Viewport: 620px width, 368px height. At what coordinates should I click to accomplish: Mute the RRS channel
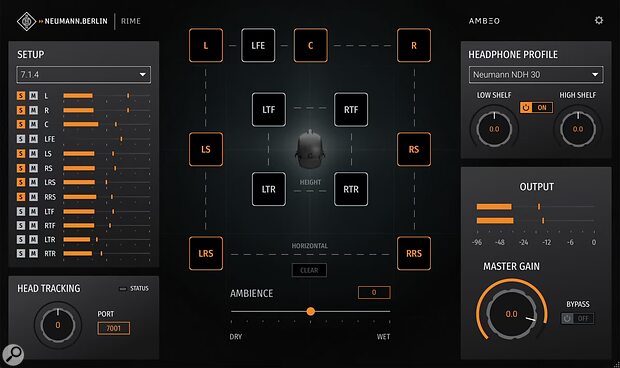[x=34, y=196]
